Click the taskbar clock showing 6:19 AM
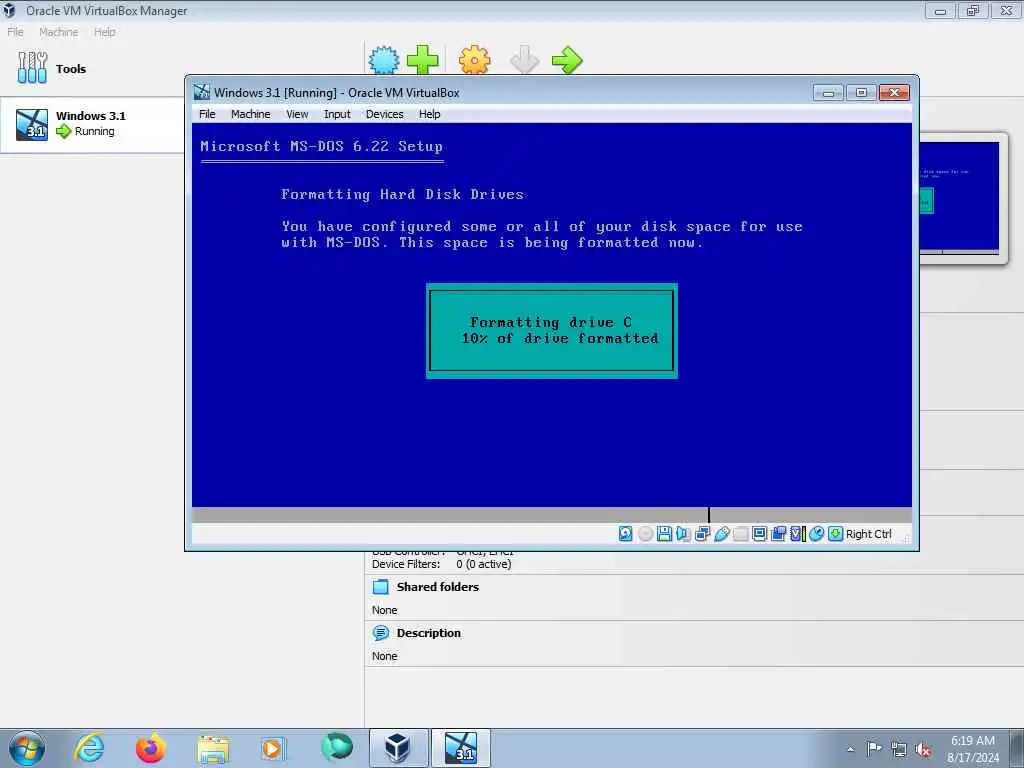 [x=972, y=748]
